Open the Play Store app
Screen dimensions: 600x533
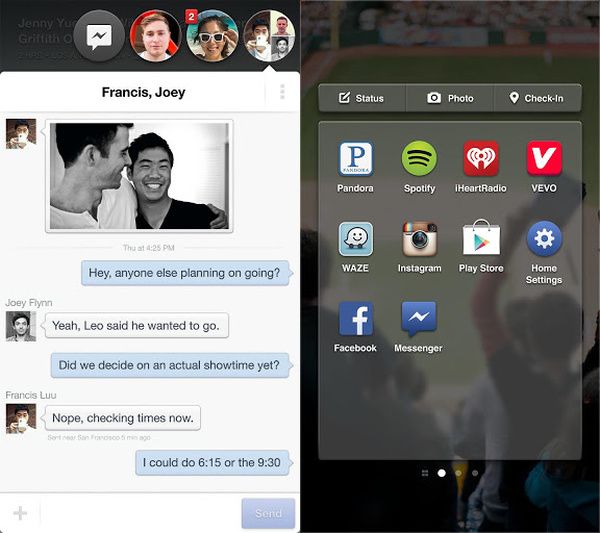tap(481, 240)
